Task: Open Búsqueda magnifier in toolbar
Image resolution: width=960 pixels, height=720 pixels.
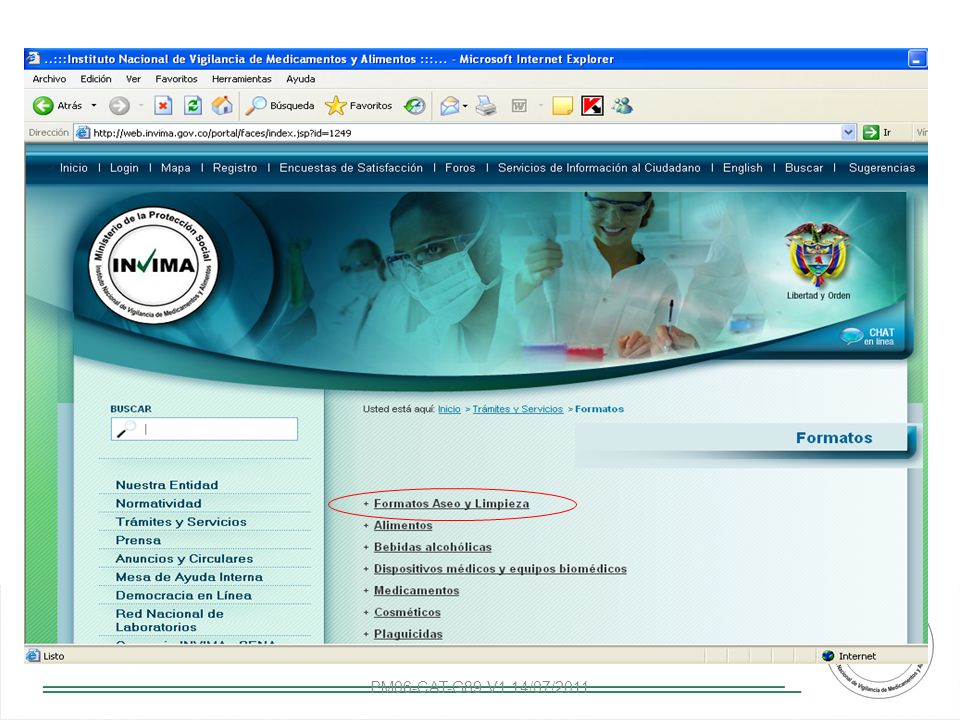Action: pyautogui.click(x=280, y=106)
